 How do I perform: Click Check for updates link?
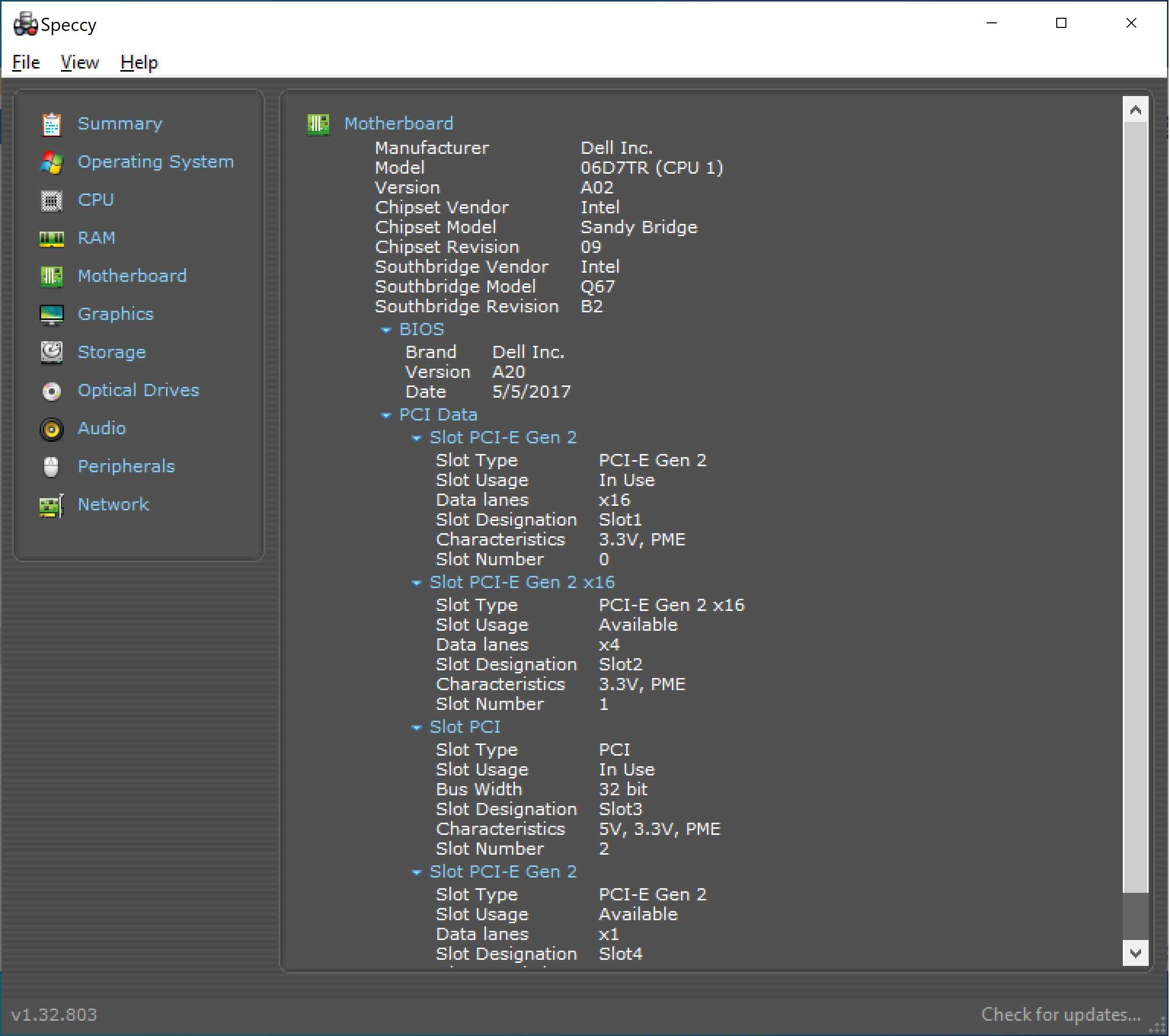point(1062,1015)
